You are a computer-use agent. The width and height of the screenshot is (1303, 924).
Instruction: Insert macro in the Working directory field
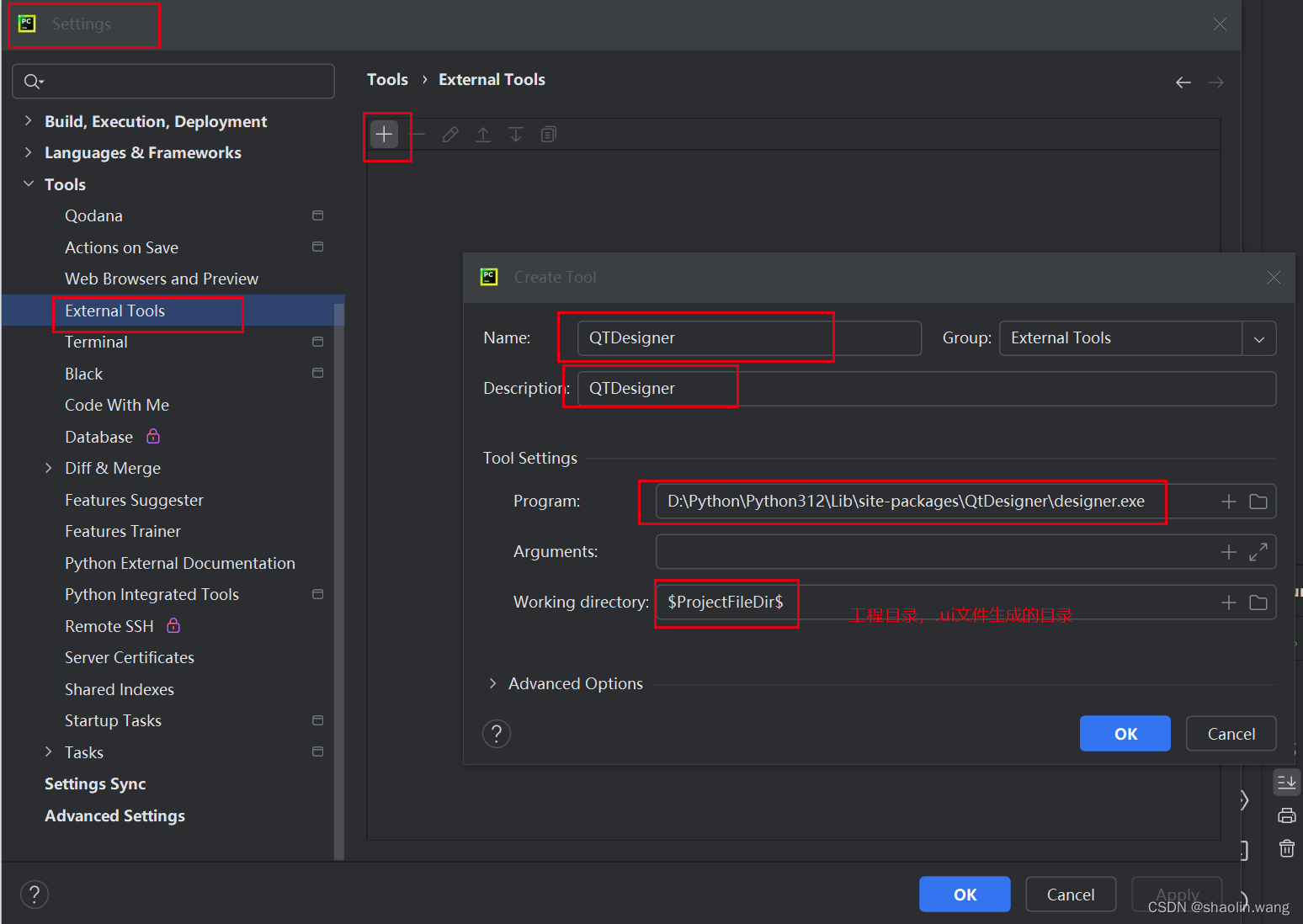click(1229, 603)
